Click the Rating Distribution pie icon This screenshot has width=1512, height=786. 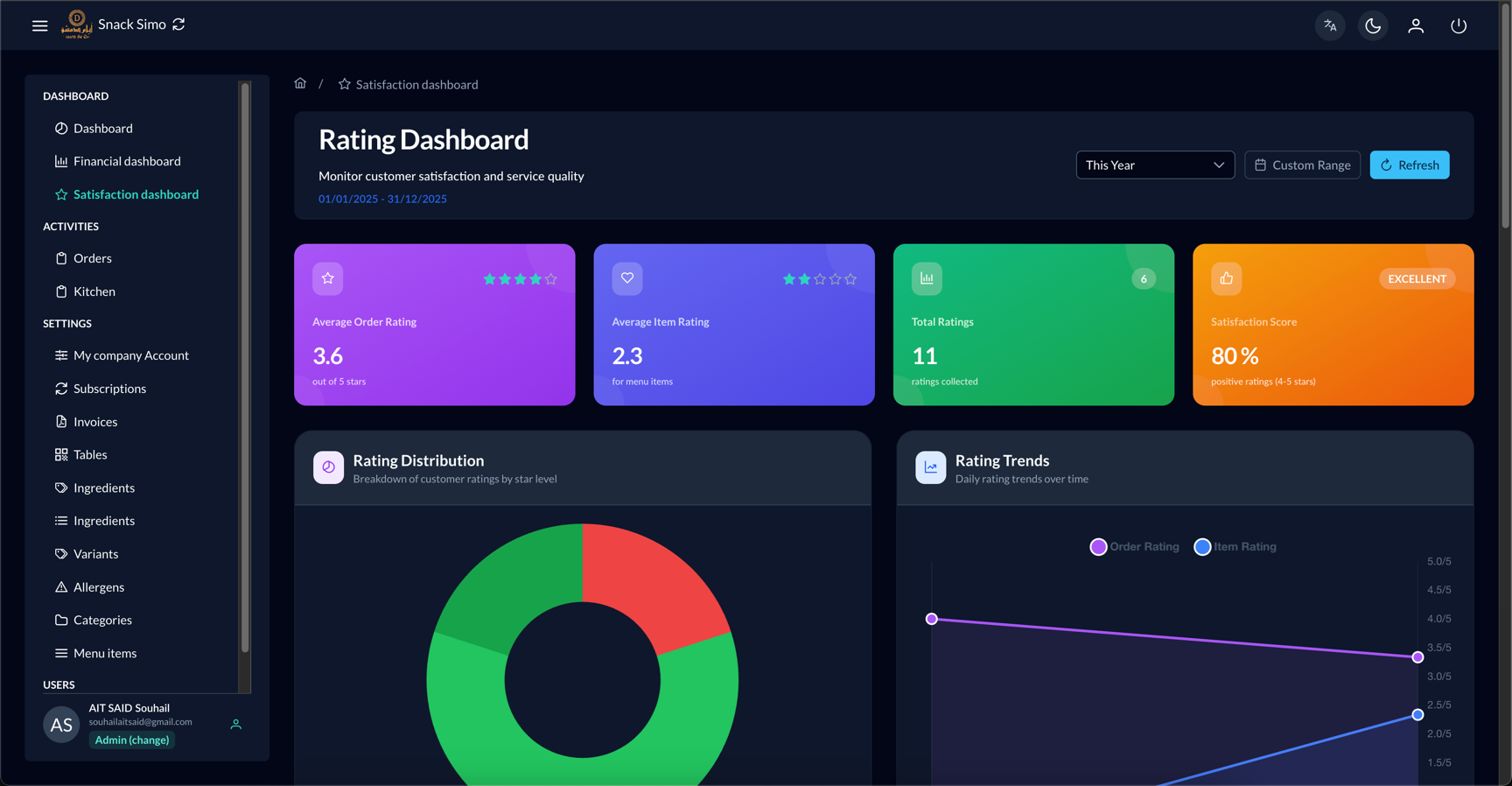tap(328, 467)
